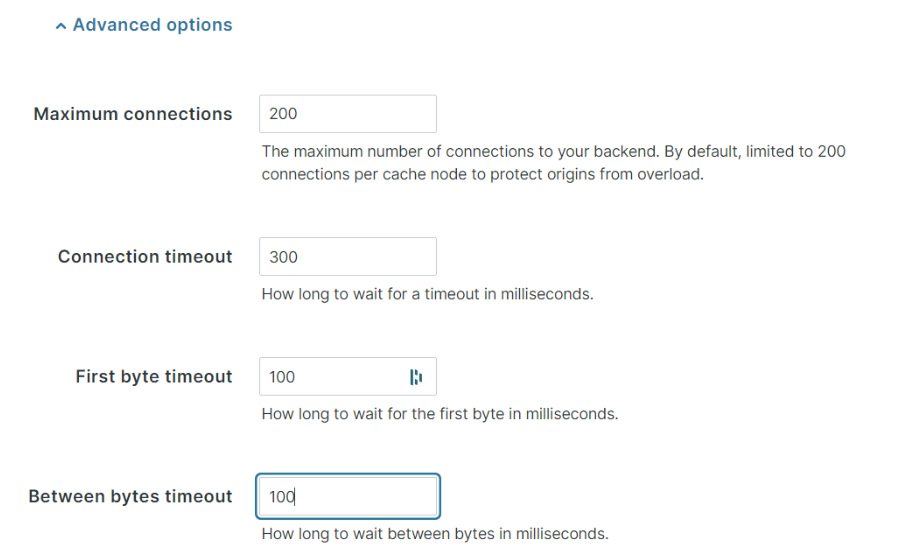Click the Maximum connections label

click(133, 114)
